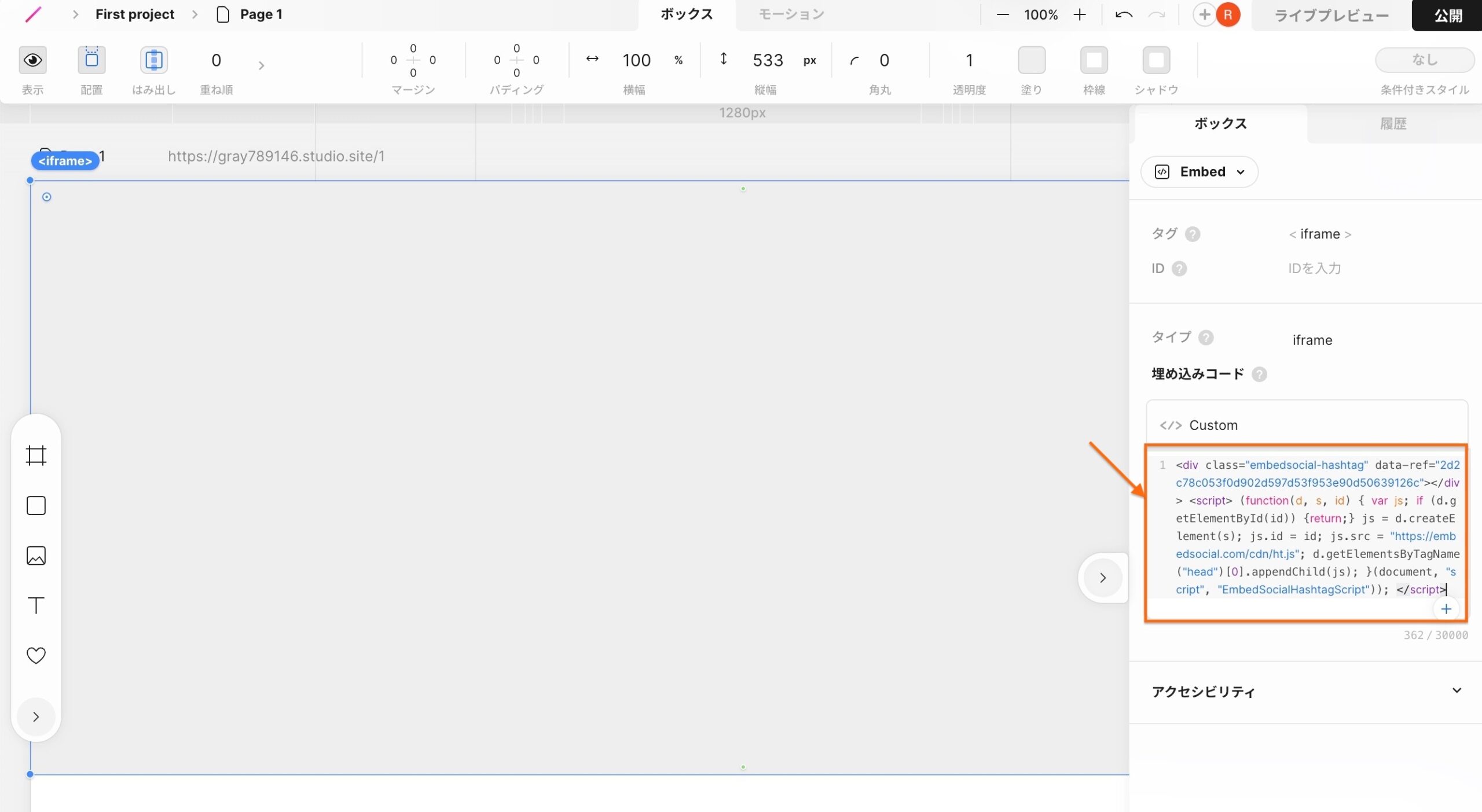Open Page 1 breadcrumb

250,14
